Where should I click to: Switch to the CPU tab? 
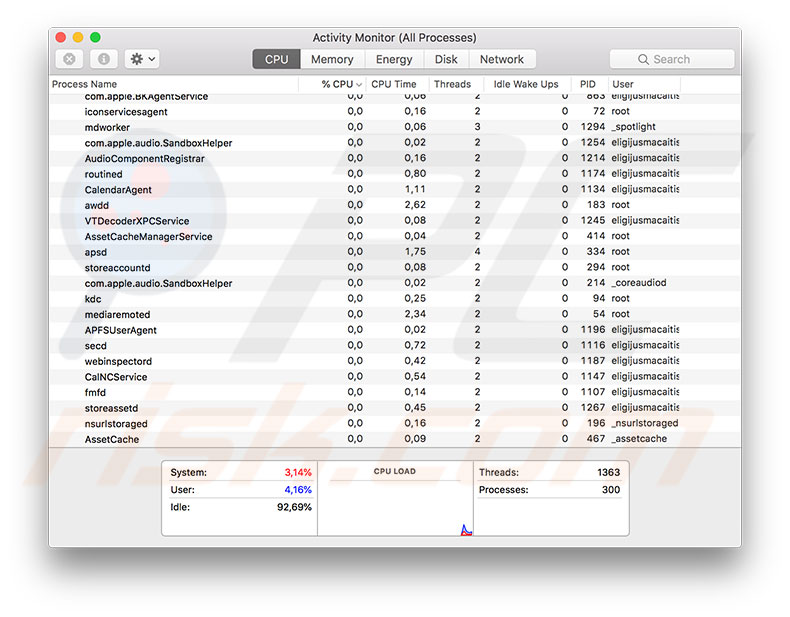pyautogui.click(x=276, y=59)
